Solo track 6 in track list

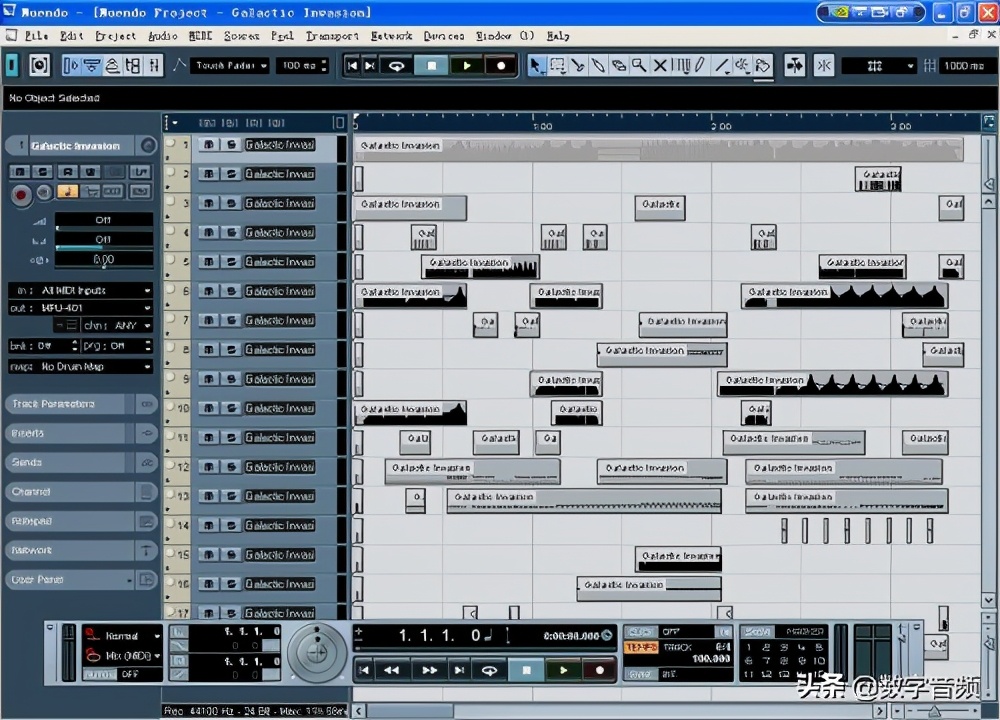pos(231,291)
